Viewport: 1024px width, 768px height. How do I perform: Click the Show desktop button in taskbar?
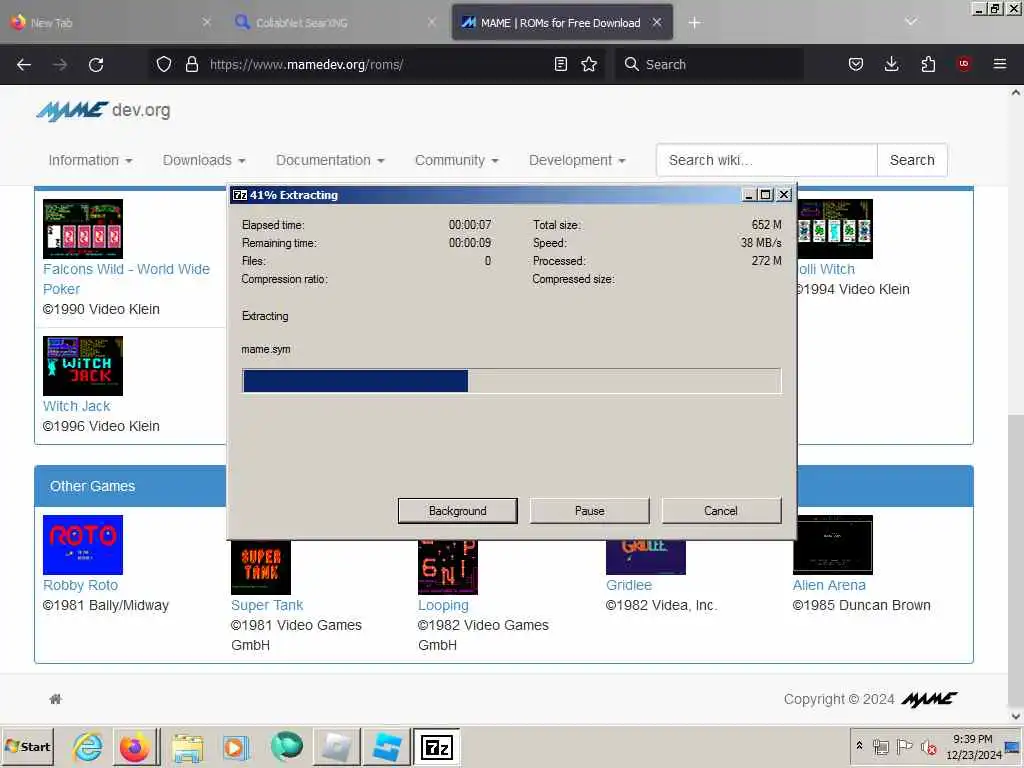click(1013, 746)
